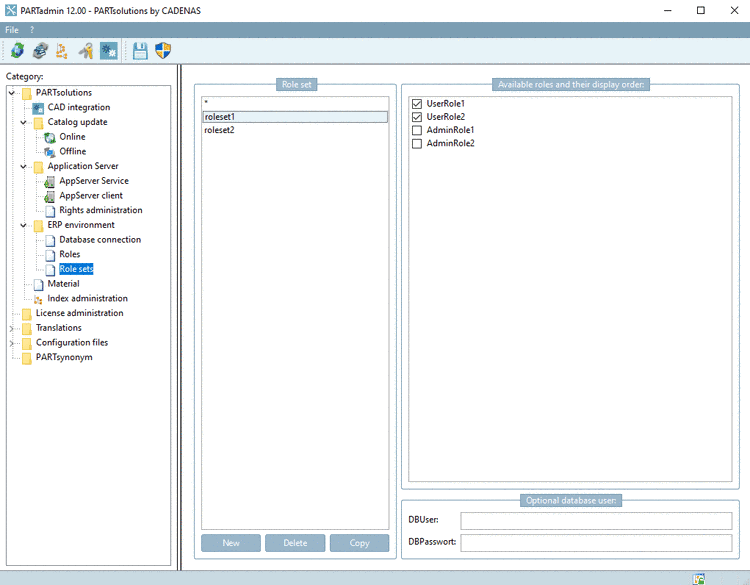Image resolution: width=750 pixels, height=585 pixels.
Task: Select the PARTsolutions root label
Action: pyautogui.click(x=64, y=93)
